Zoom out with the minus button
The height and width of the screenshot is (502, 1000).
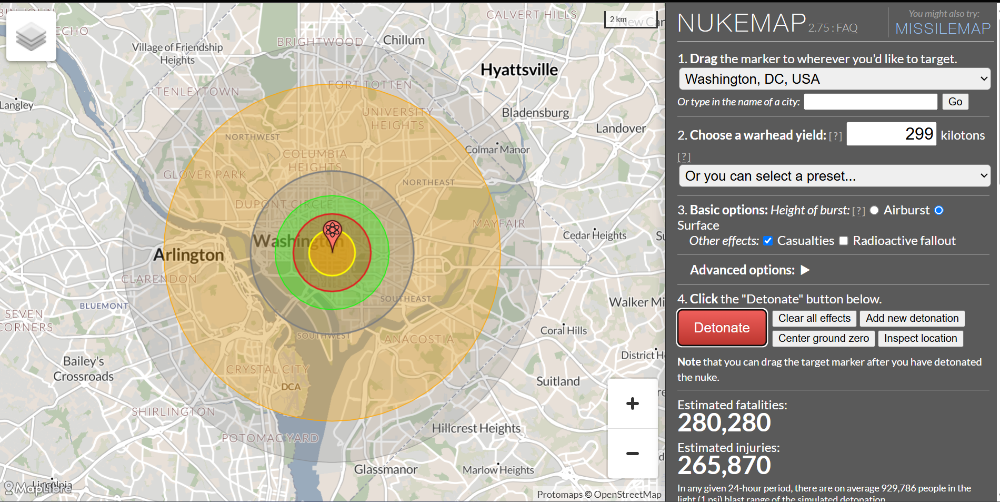632,453
